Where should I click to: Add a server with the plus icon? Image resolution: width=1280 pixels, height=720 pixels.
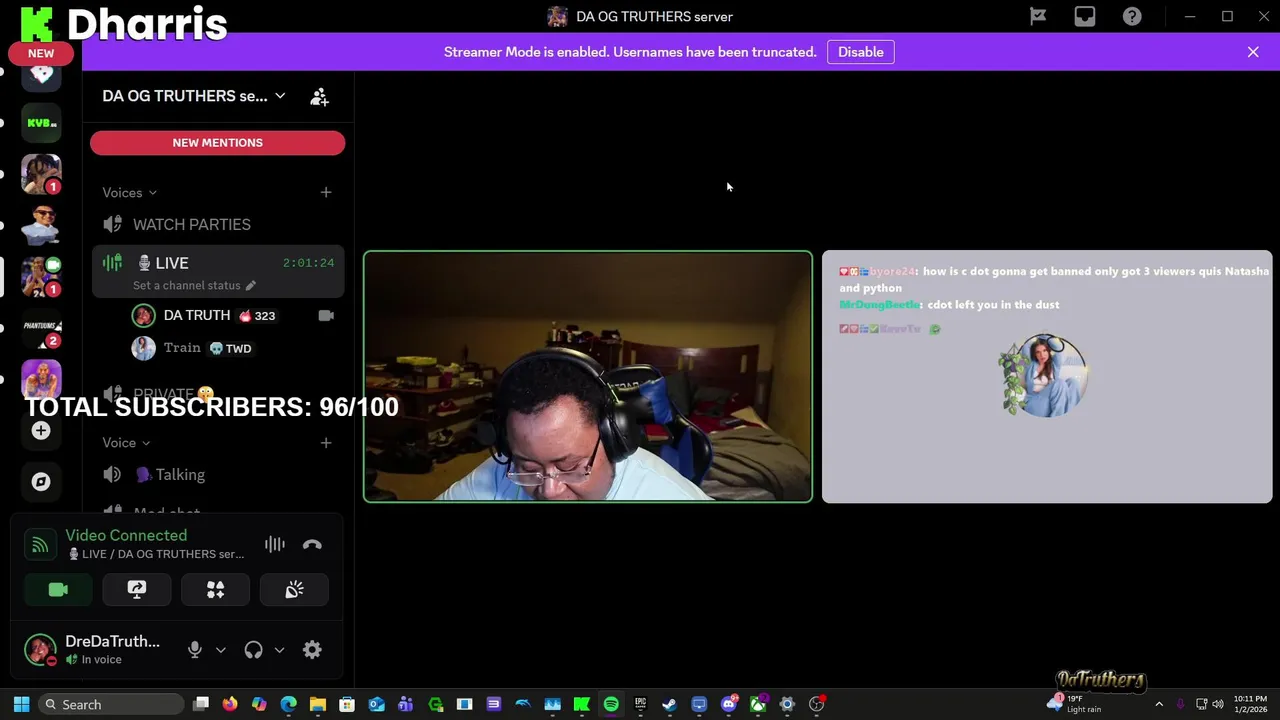coord(41,430)
